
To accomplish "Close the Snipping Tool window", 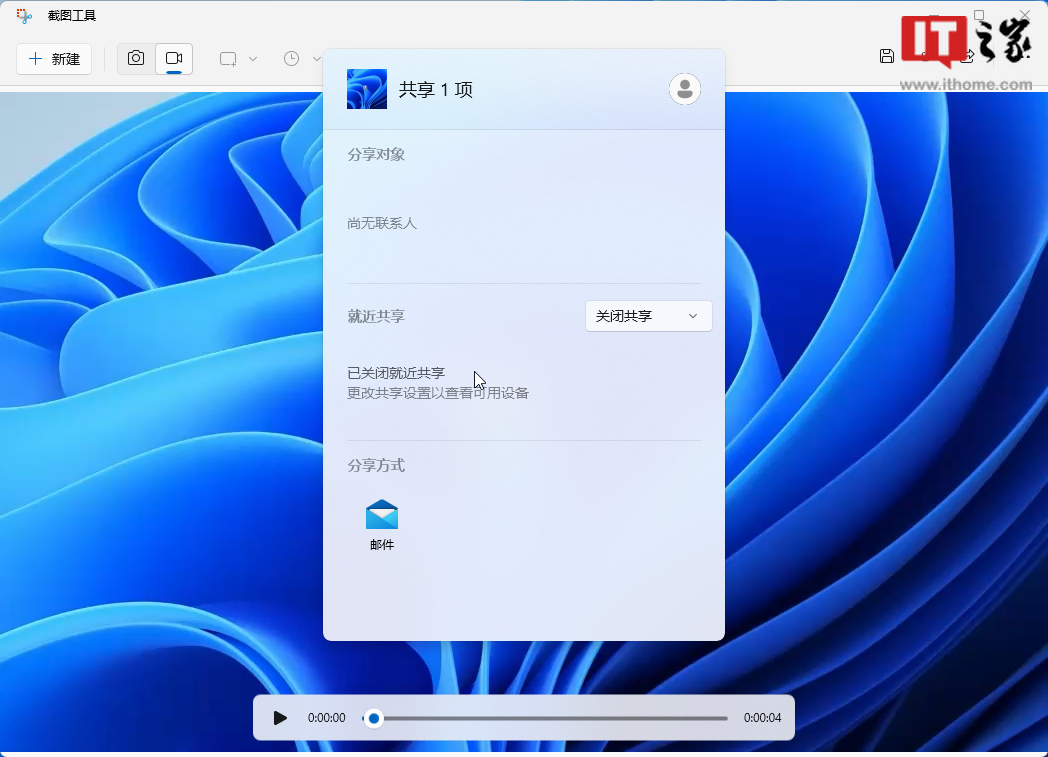I will pos(1025,14).
